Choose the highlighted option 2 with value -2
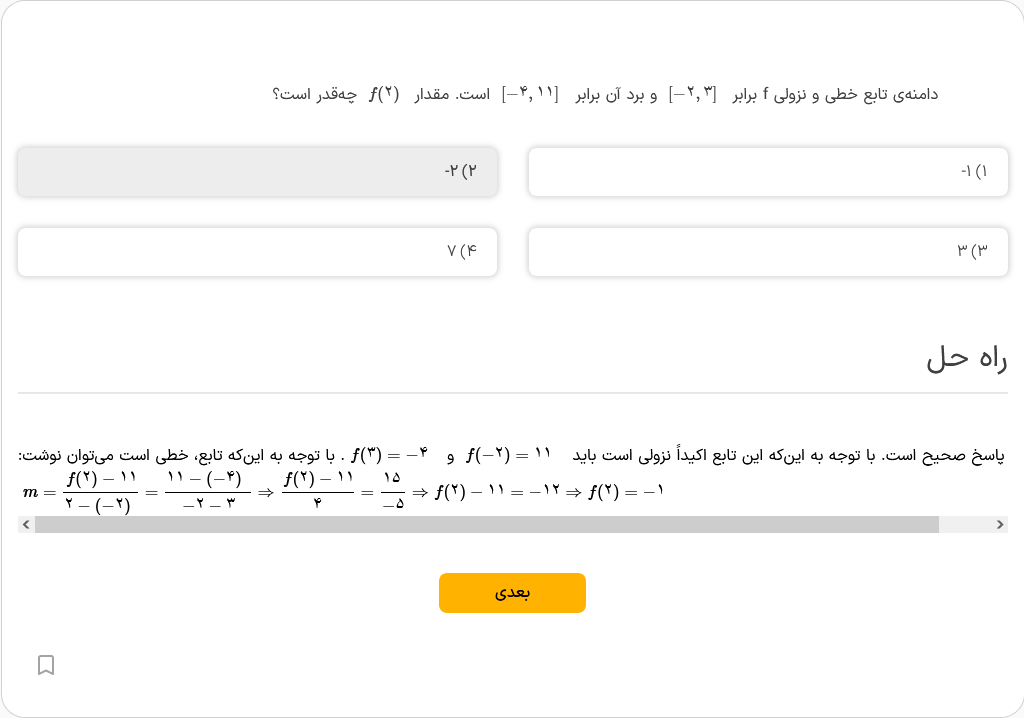The height and width of the screenshot is (718, 1024). click(257, 172)
